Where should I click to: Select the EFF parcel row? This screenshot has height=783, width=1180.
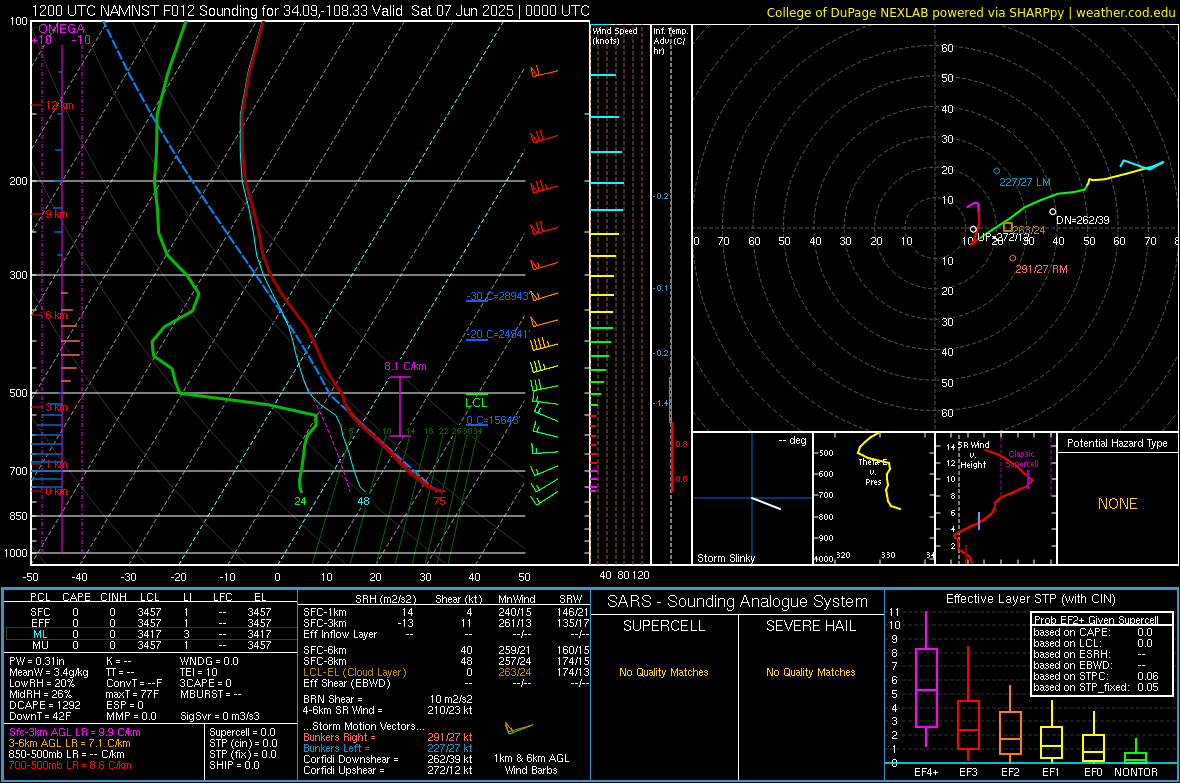151,623
